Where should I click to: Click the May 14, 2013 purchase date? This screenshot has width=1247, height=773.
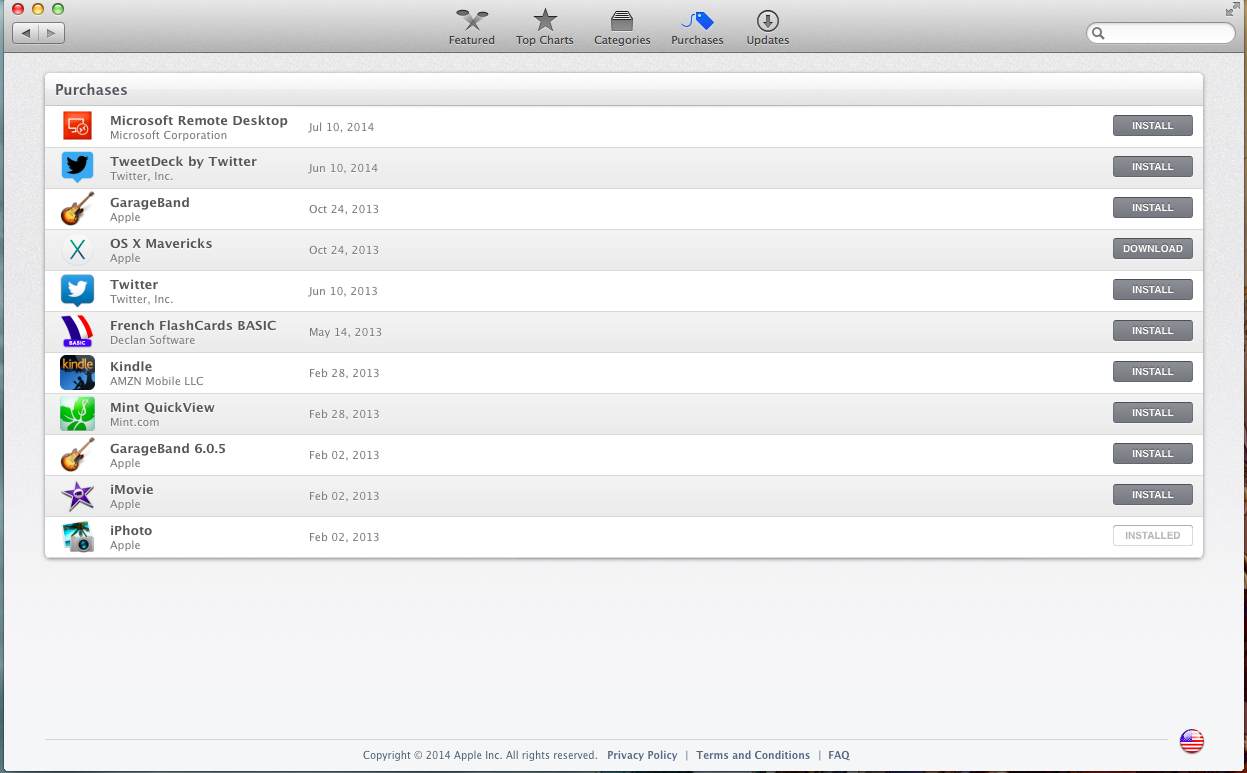345,332
